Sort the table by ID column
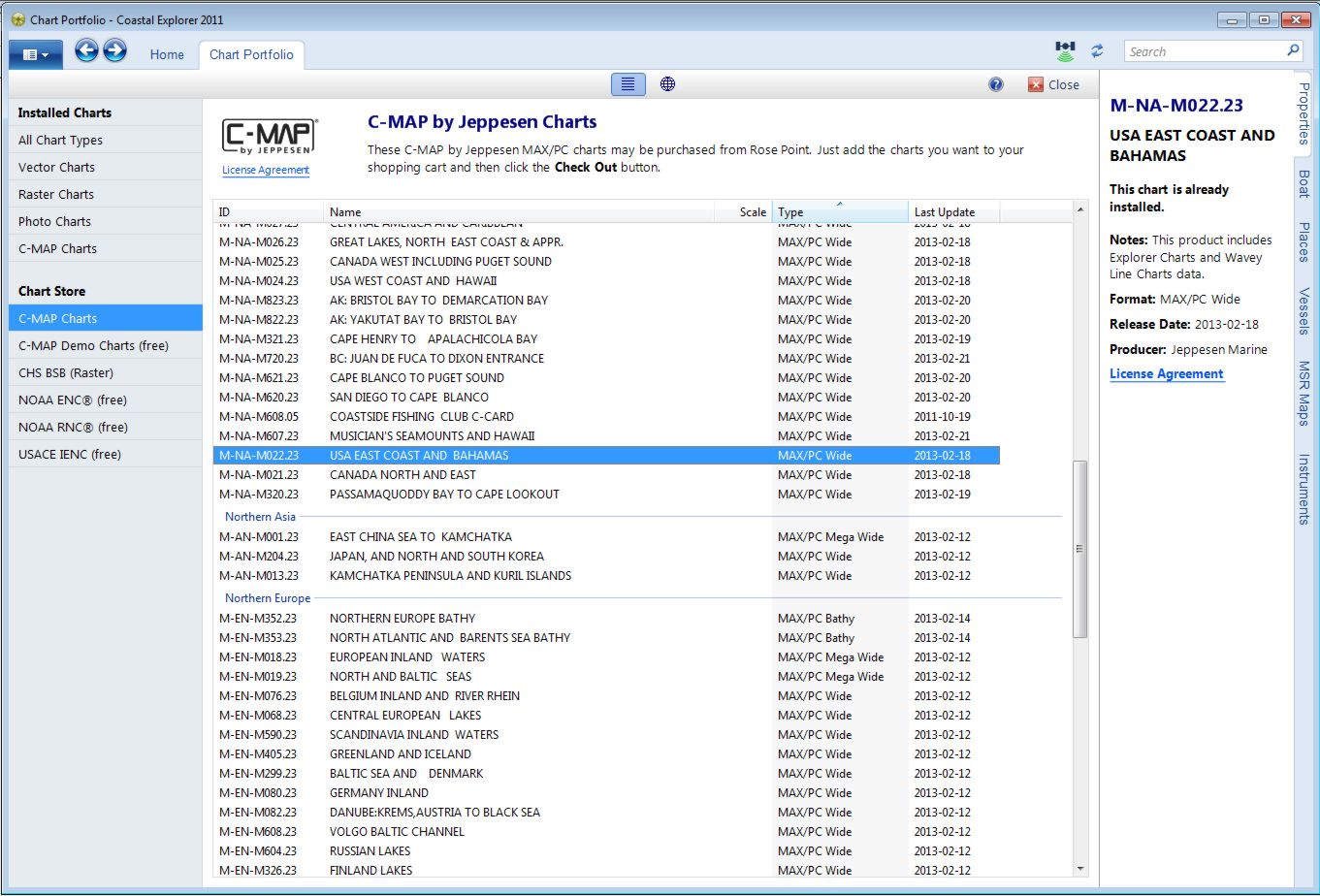This screenshot has height=896, width=1320. pos(269,211)
